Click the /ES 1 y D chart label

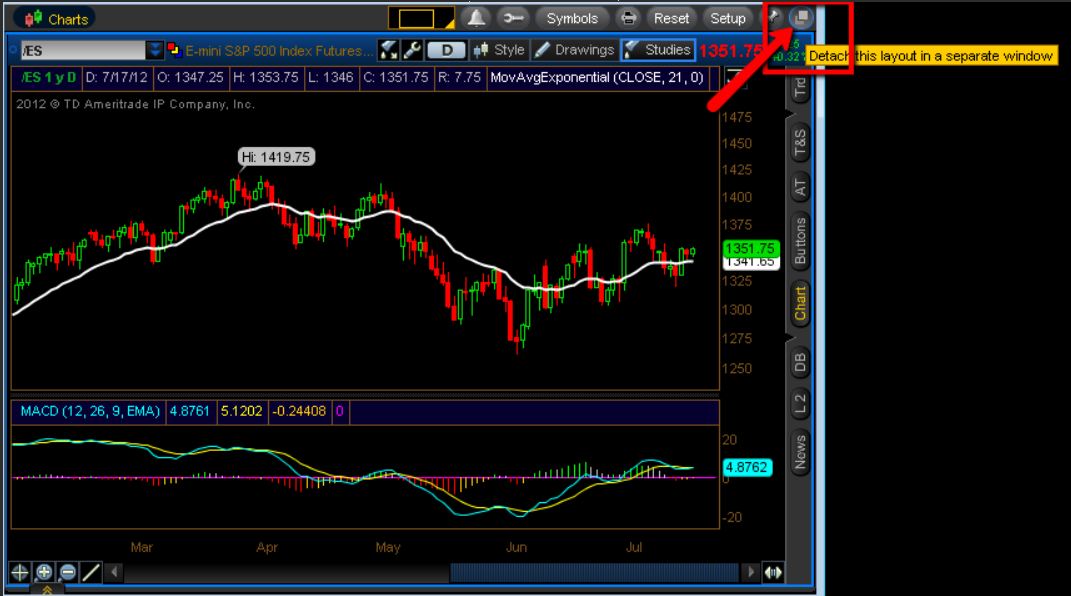point(48,78)
